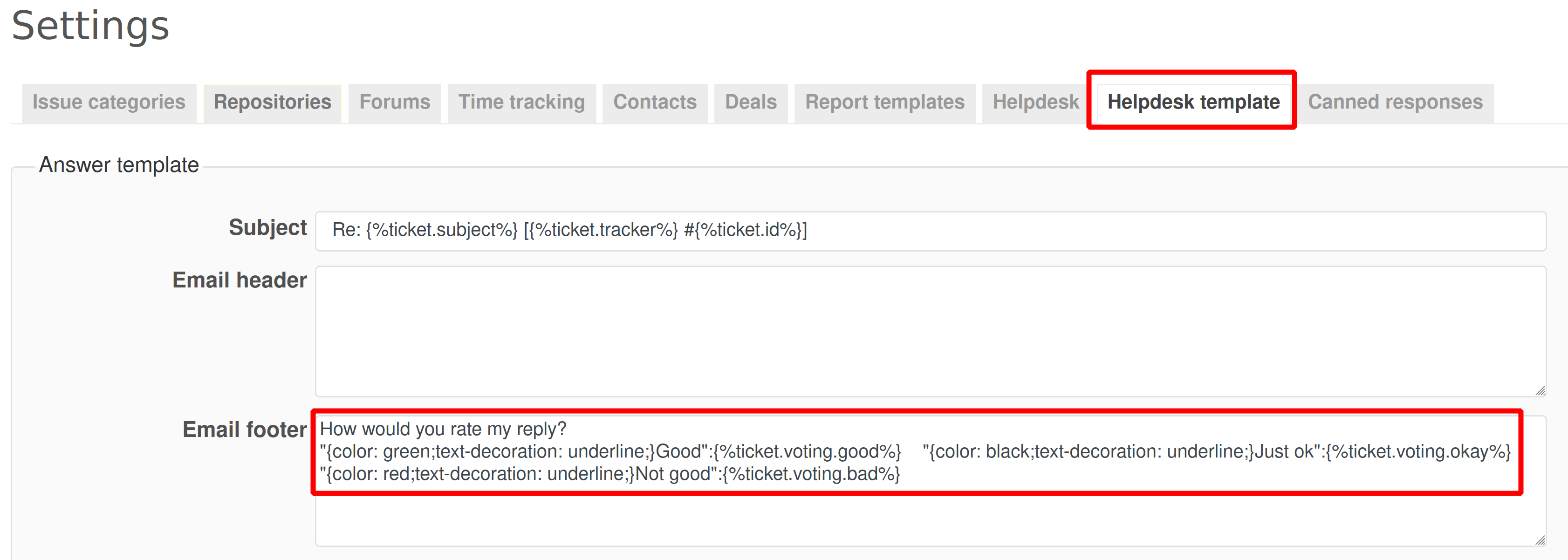
Task: Click the Email header label
Action: pos(239,280)
